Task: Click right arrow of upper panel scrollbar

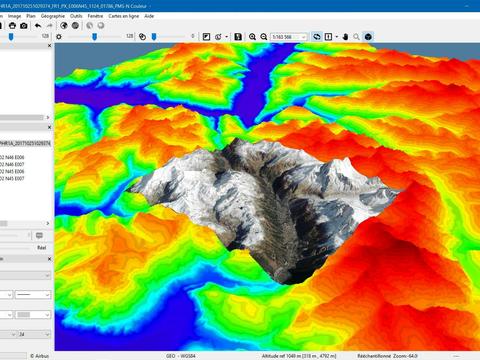Action: (x=48, y=117)
